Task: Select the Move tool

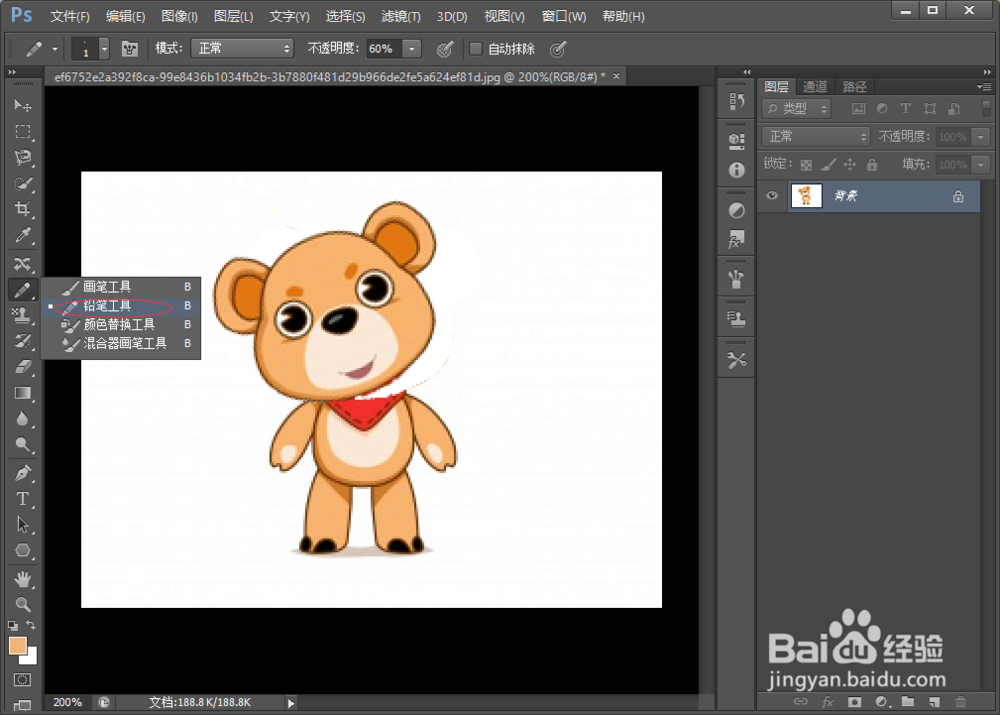Action: 23,105
